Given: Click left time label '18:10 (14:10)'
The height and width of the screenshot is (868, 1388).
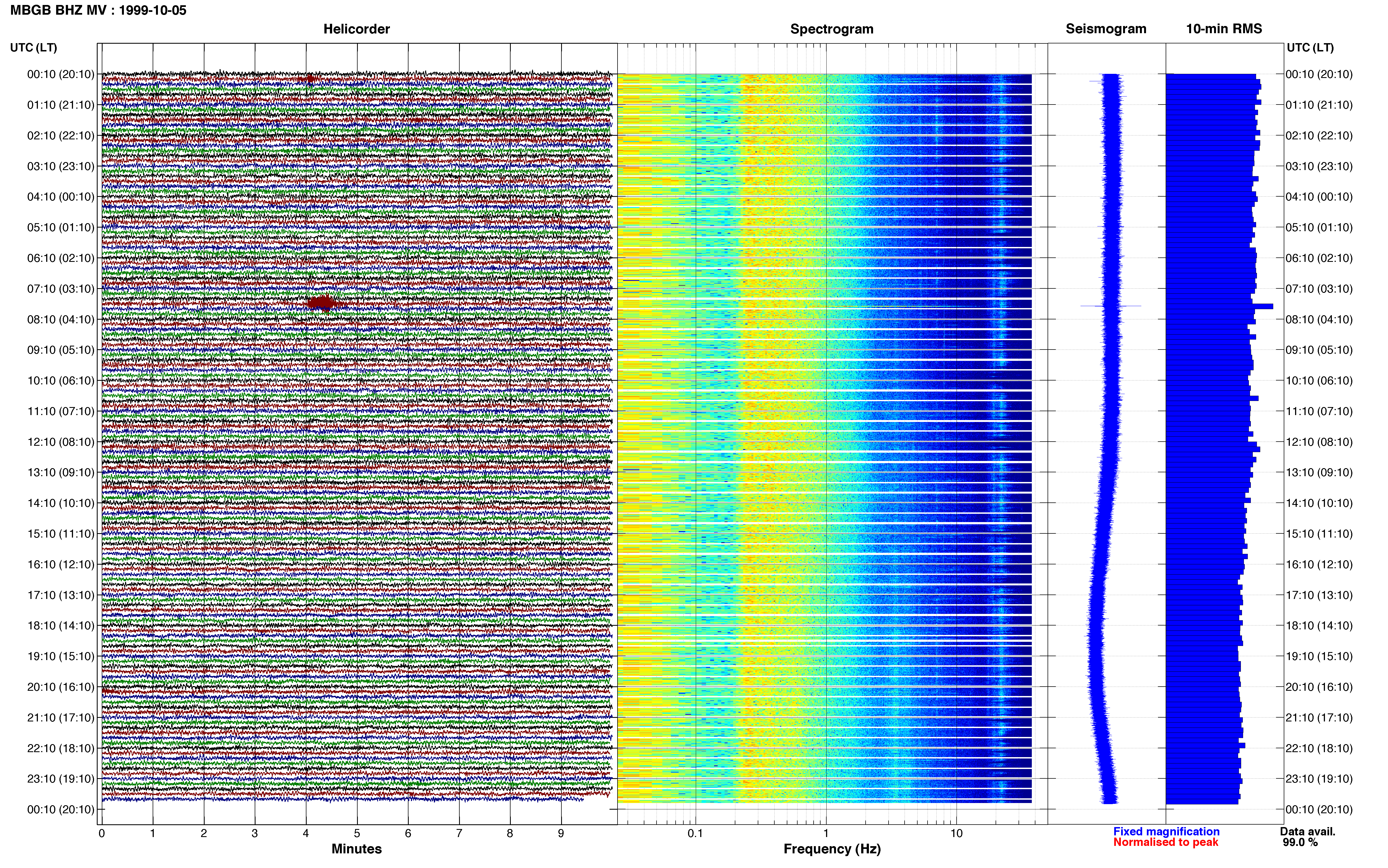Looking at the screenshot, I should tap(61, 626).
